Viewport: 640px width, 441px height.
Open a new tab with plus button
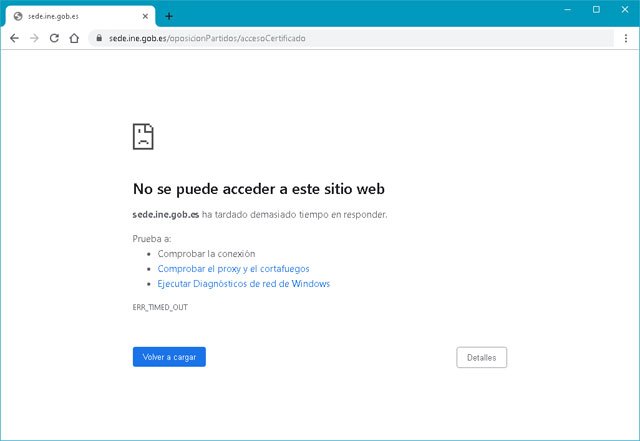pyautogui.click(x=169, y=16)
